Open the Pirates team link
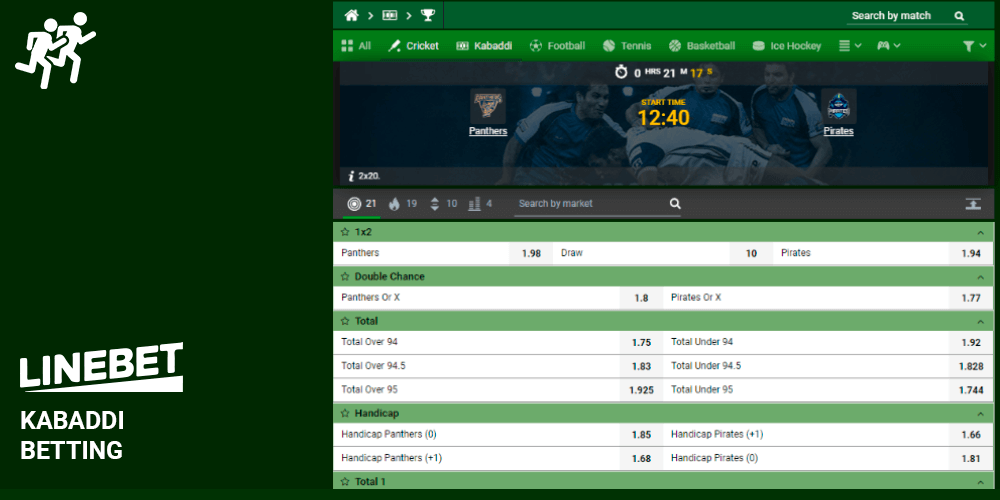Viewport: 1000px width, 500px height. (x=839, y=131)
